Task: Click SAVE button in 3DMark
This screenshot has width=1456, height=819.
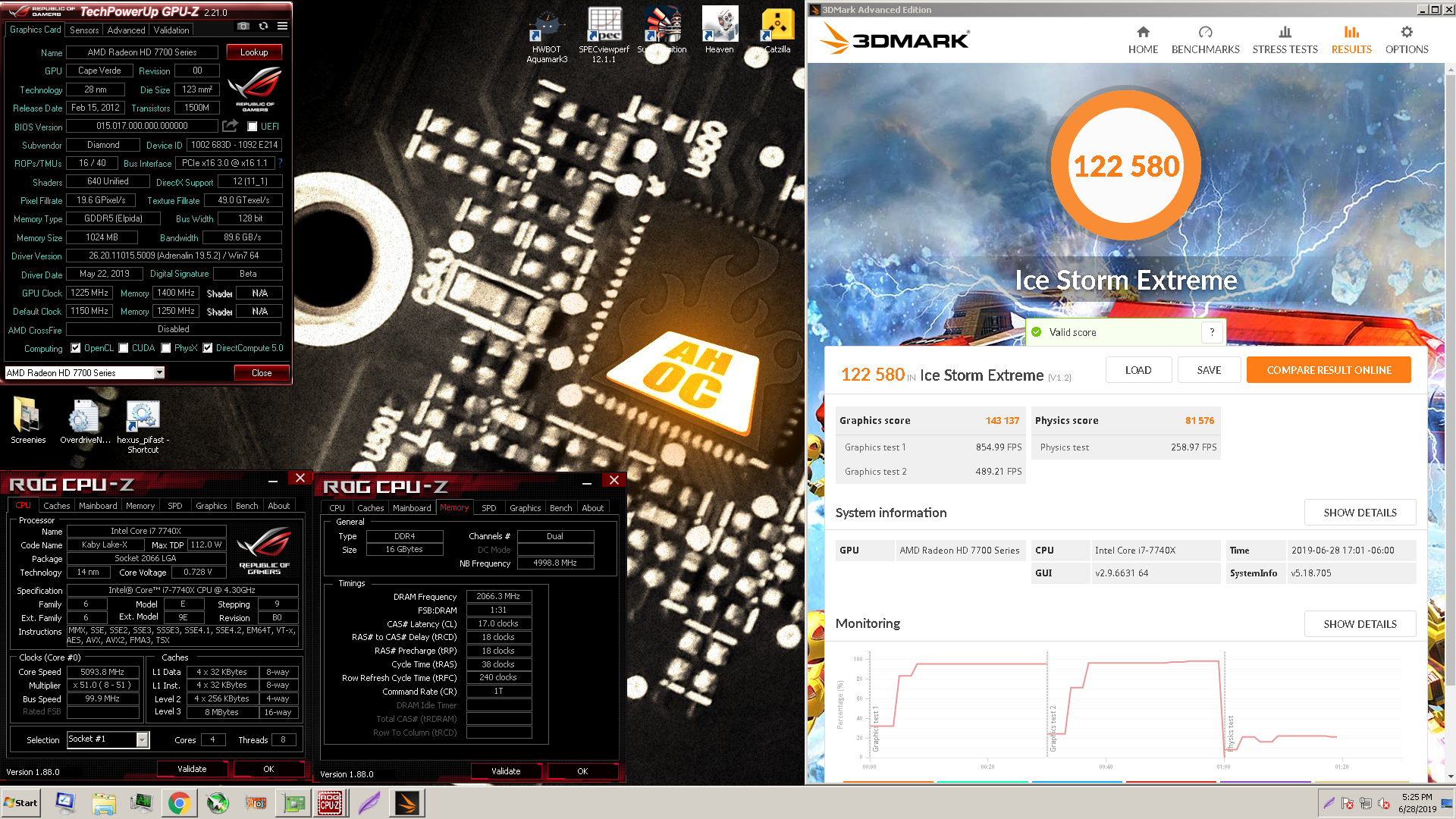Action: pyautogui.click(x=1209, y=370)
